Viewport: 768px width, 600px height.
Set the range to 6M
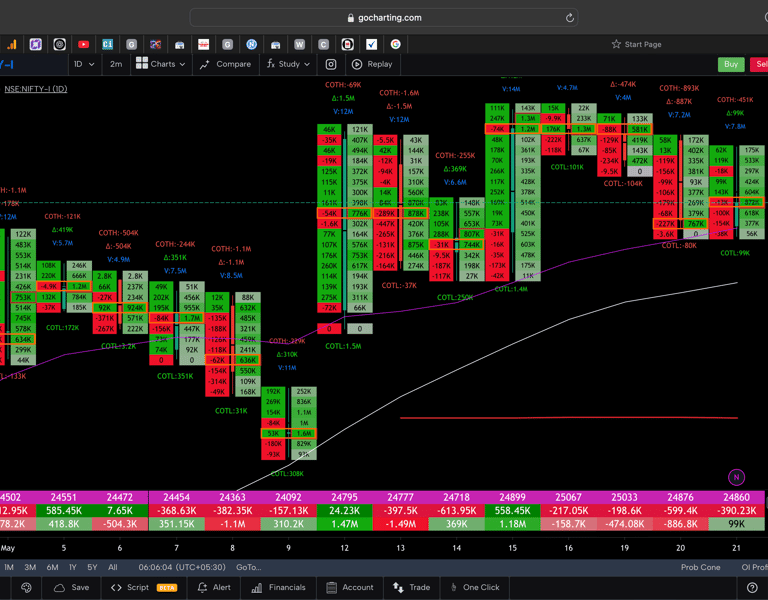pyautogui.click(x=52, y=567)
